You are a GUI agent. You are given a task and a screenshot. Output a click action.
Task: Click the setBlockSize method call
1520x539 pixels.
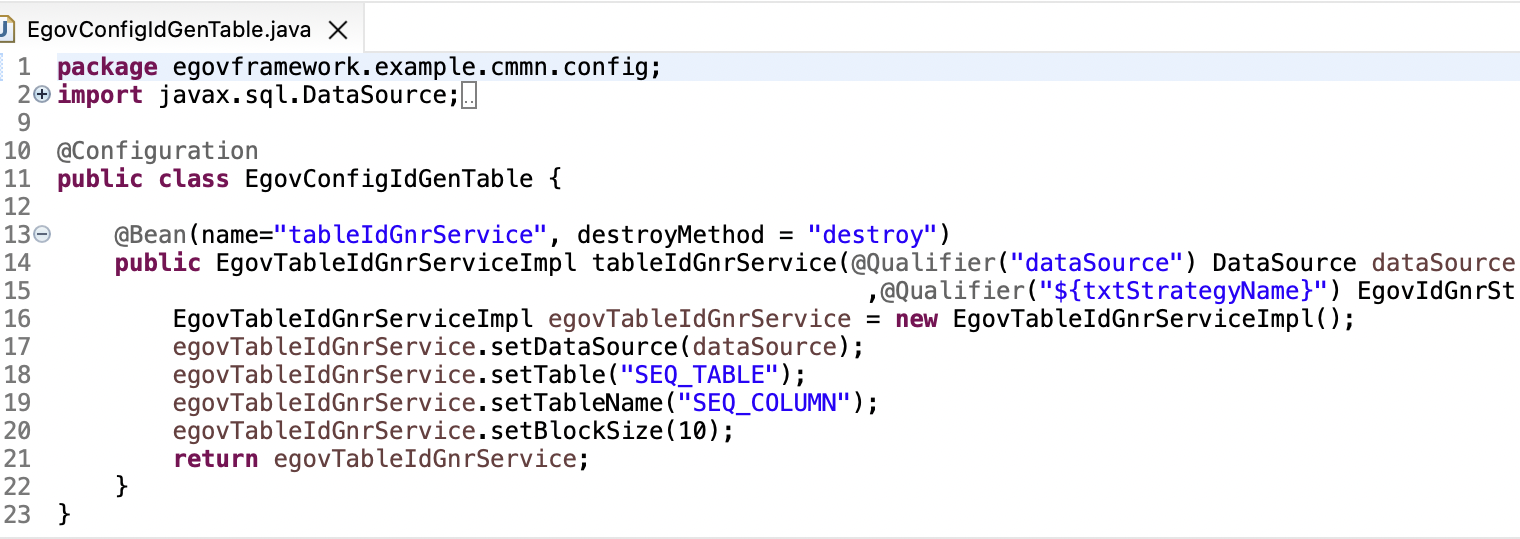583,431
